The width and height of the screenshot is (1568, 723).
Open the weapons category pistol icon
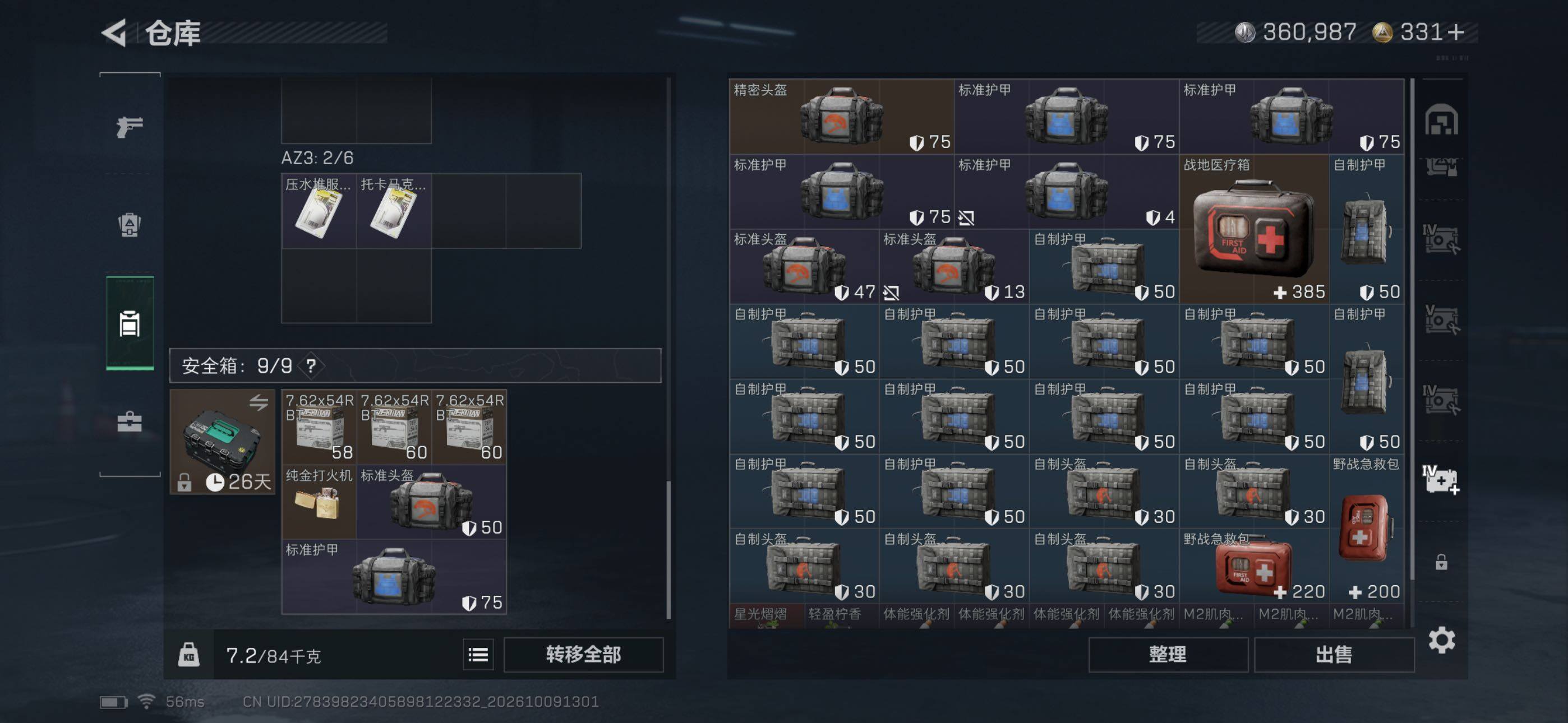[x=130, y=127]
